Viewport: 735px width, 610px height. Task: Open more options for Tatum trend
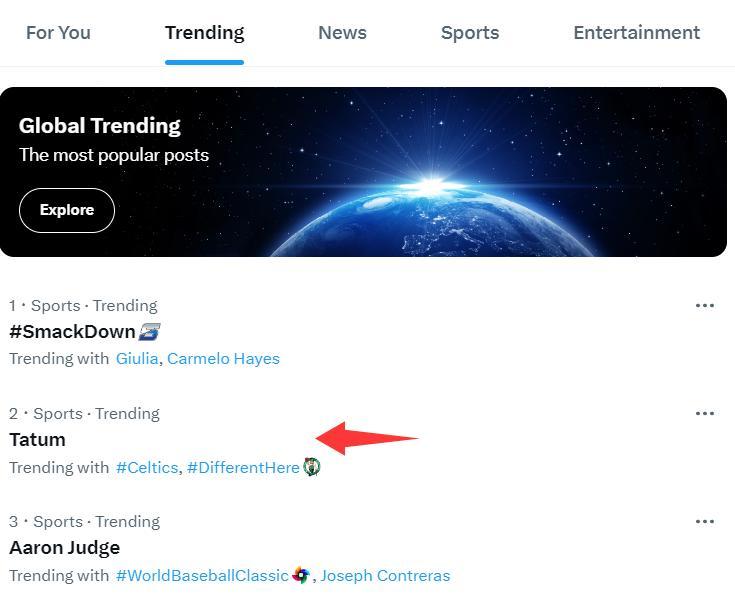pyautogui.click(x=705, y=414)
